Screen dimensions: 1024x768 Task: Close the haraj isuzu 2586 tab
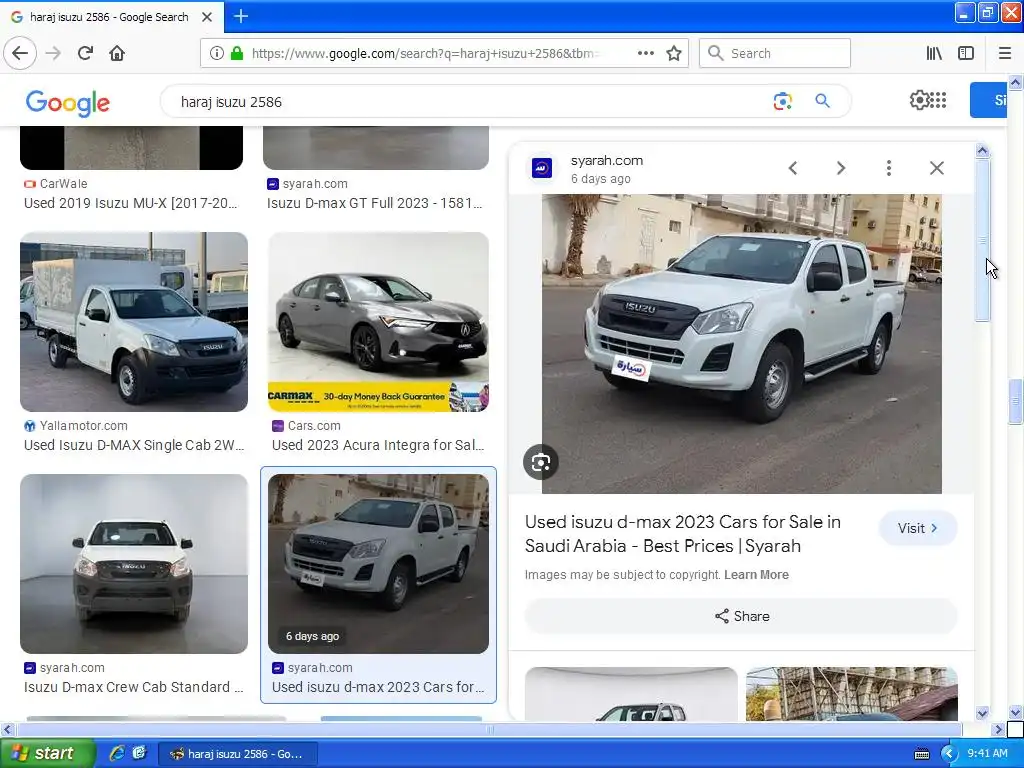click(207, 17)
